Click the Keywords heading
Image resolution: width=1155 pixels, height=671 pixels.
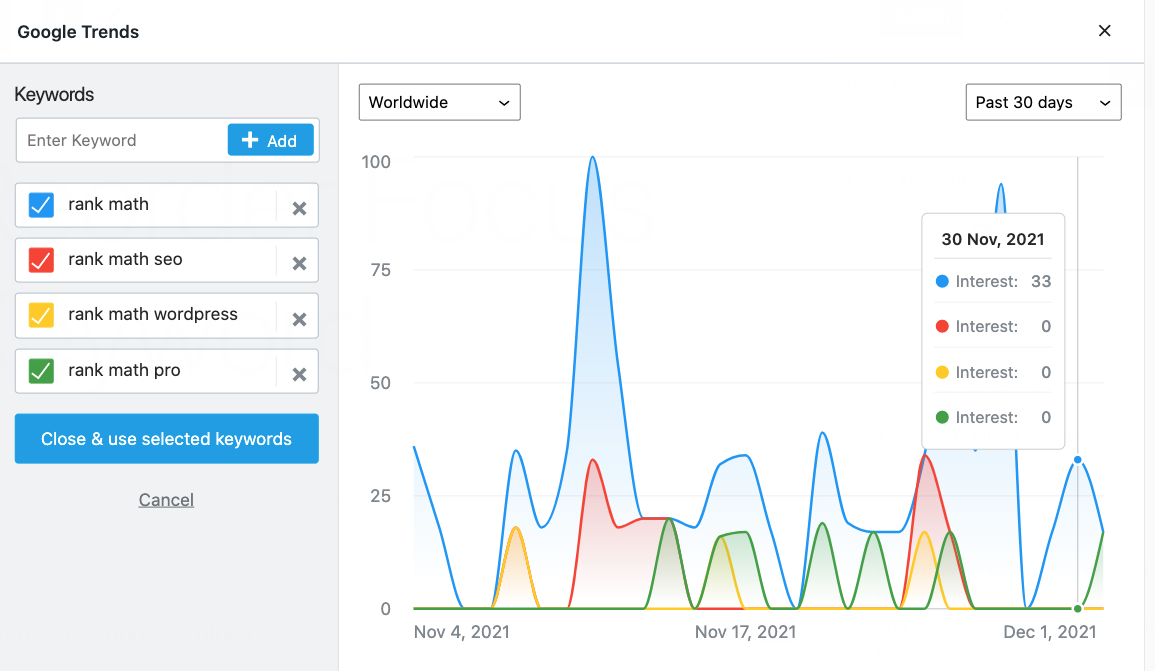pos(55,94)
